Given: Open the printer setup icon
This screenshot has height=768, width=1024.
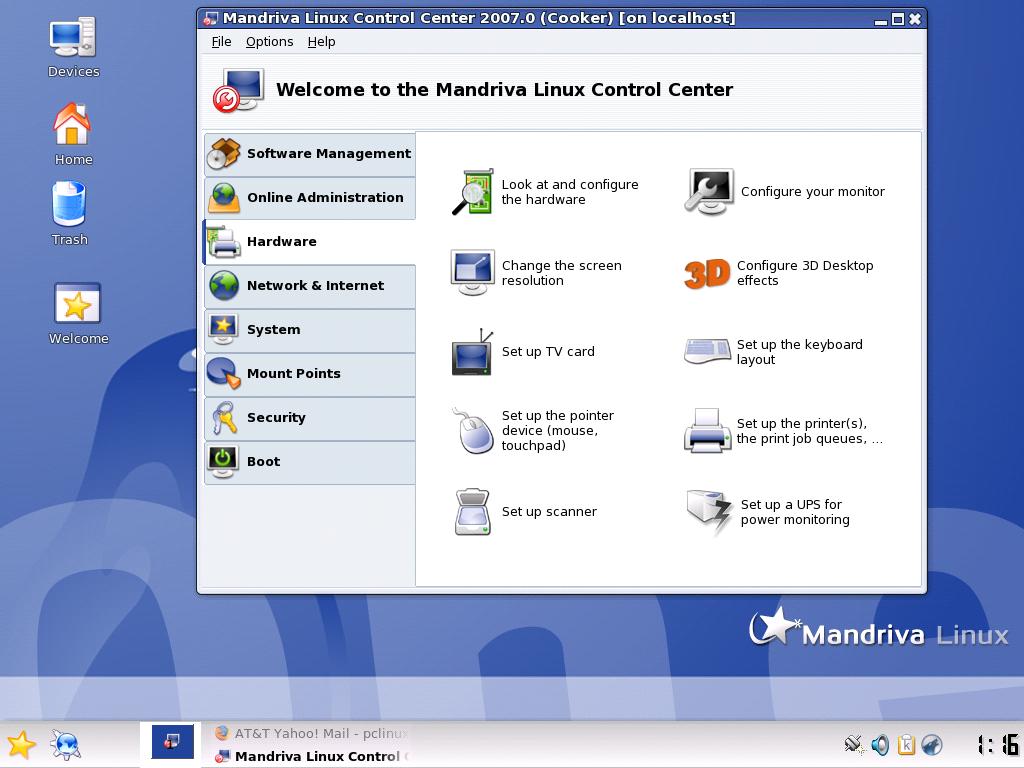Looking at the screenshot, I should [707, 430].
